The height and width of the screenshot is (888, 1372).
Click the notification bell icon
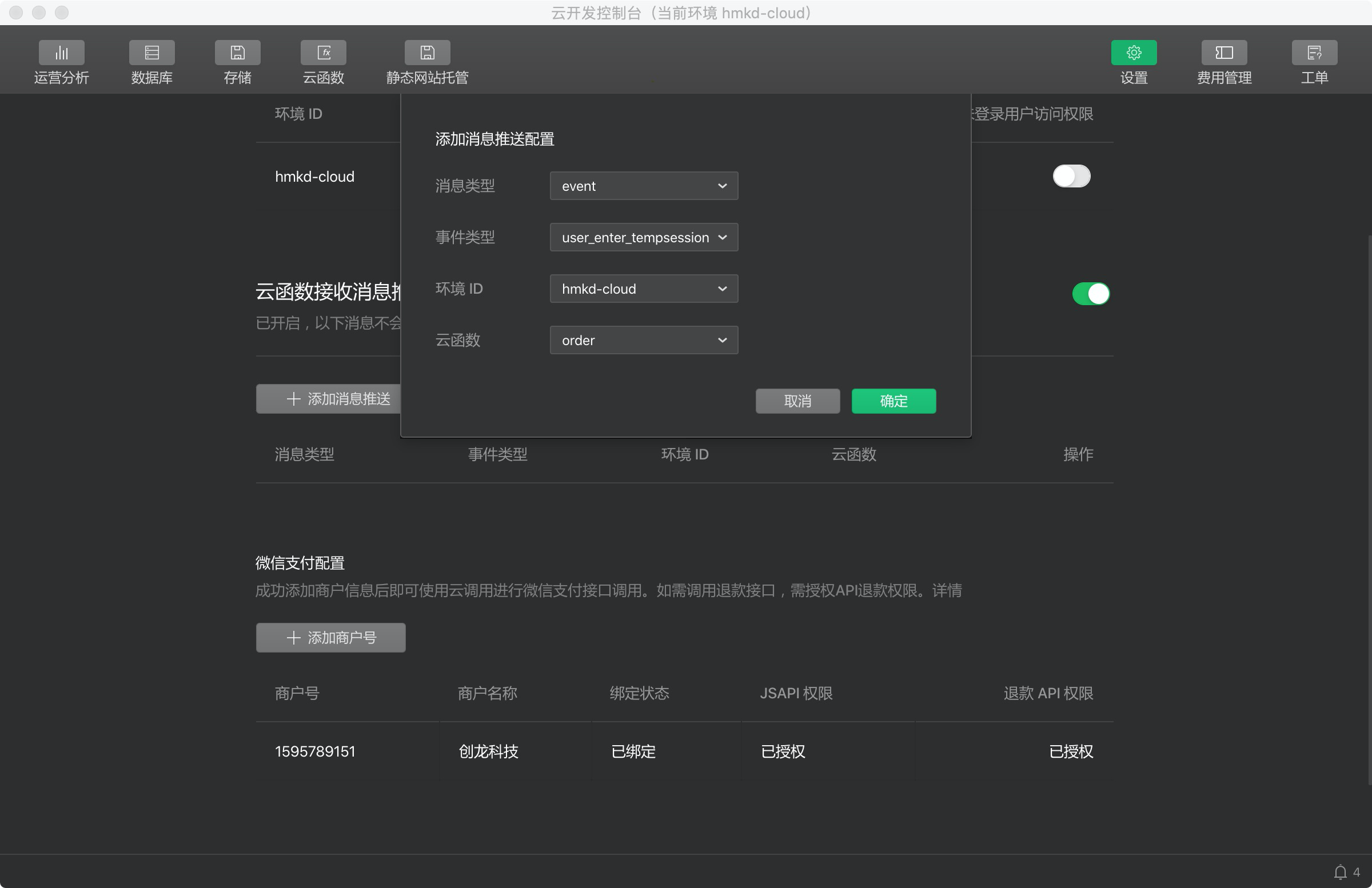[1340, 872]
